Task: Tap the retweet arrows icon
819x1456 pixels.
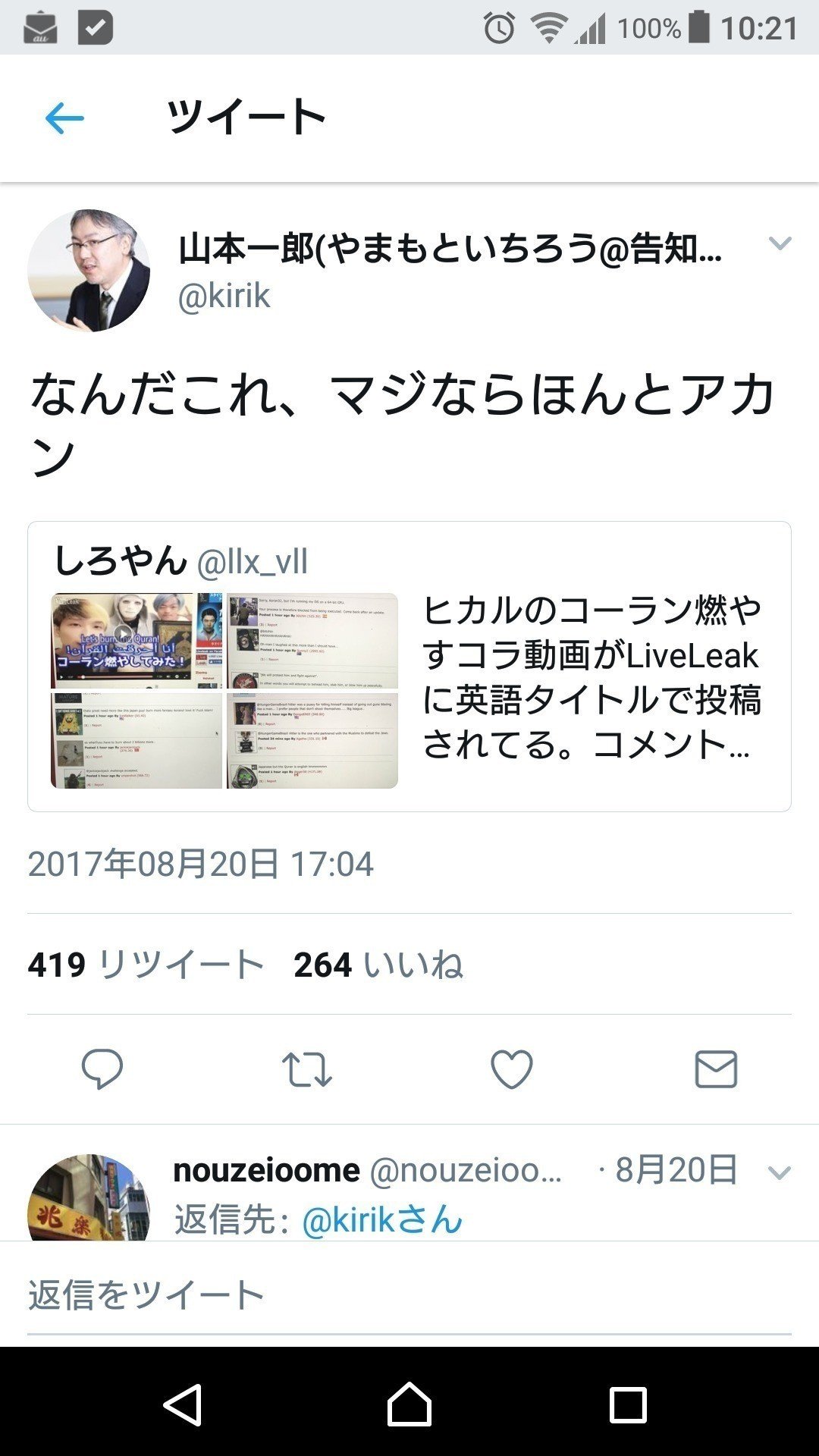Action: pos(306,1069)
